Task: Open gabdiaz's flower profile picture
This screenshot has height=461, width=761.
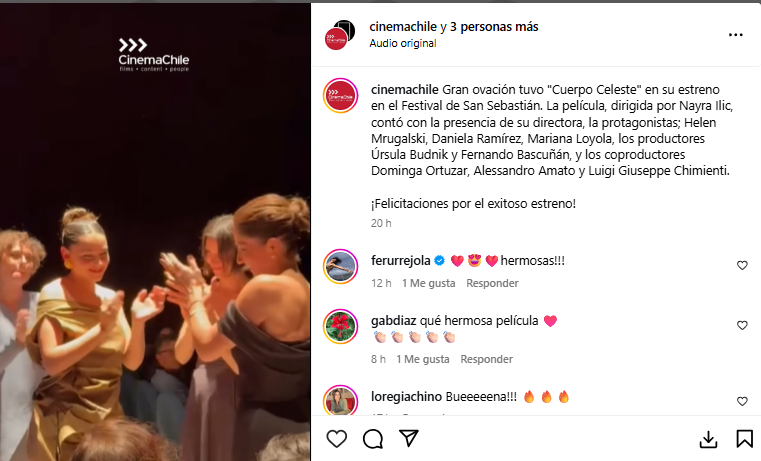Action: tap(341, 326)
